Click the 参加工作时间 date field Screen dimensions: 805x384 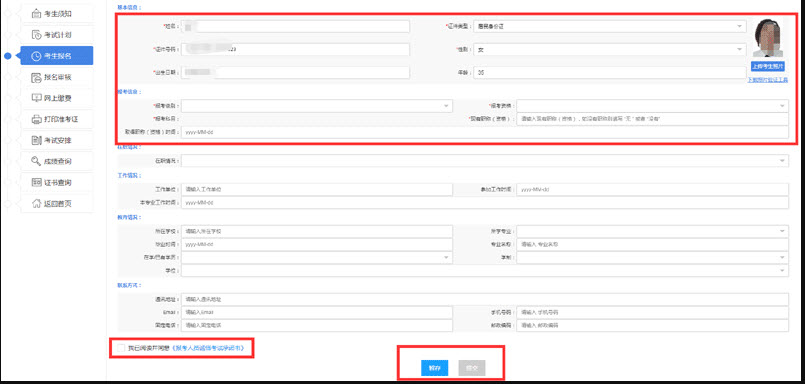652,189
